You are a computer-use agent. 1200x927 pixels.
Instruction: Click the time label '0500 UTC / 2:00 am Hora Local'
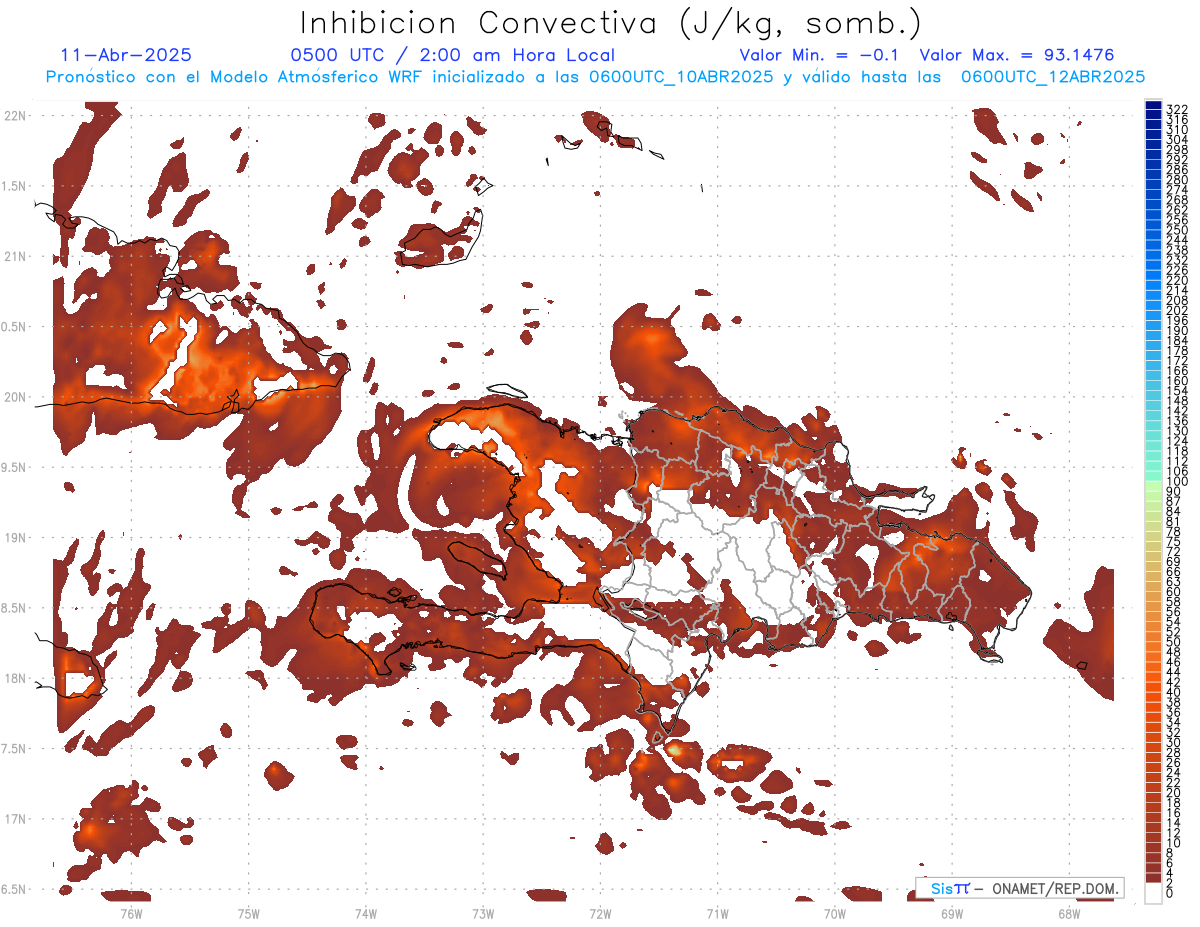(x=452, y=55)
